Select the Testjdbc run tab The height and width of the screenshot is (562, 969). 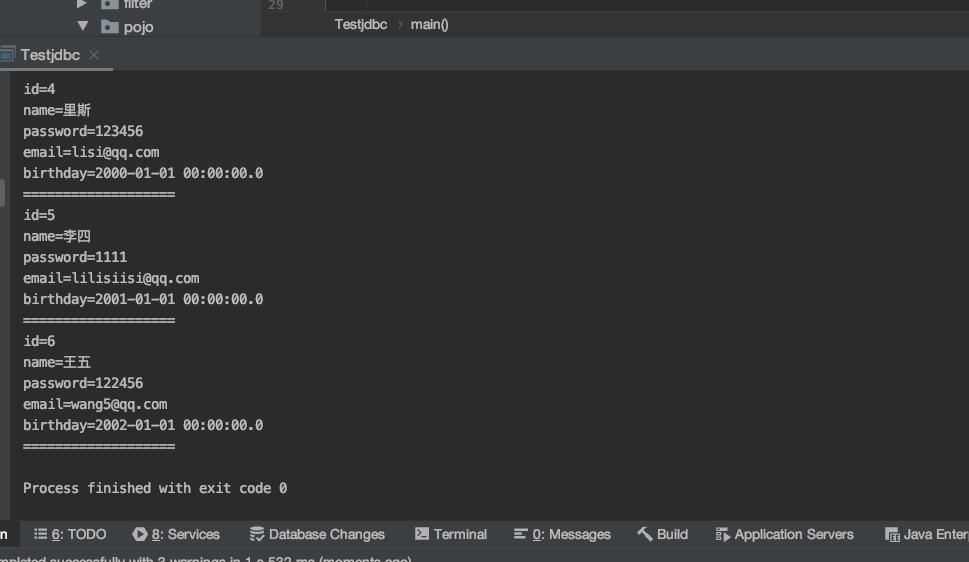pos(50,55)
